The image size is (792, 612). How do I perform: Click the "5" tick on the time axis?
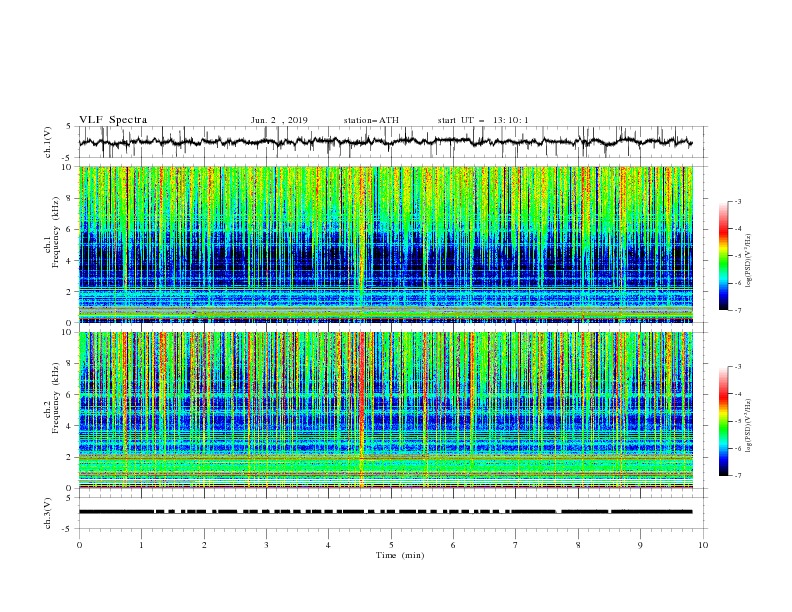[391, 545]
